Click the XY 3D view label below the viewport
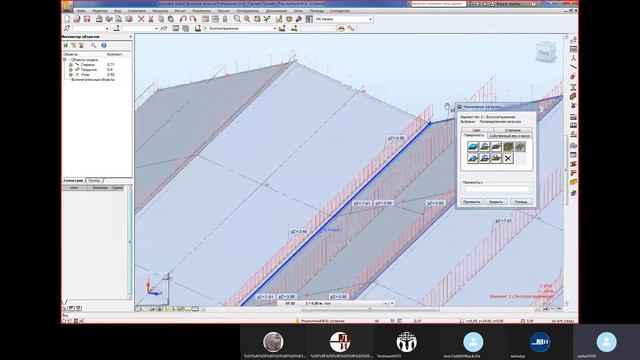640x360 pixels. coord(290,304)
